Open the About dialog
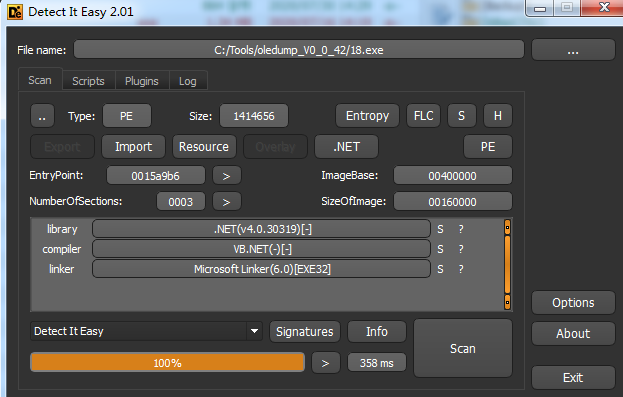 [x=573, y=333]
